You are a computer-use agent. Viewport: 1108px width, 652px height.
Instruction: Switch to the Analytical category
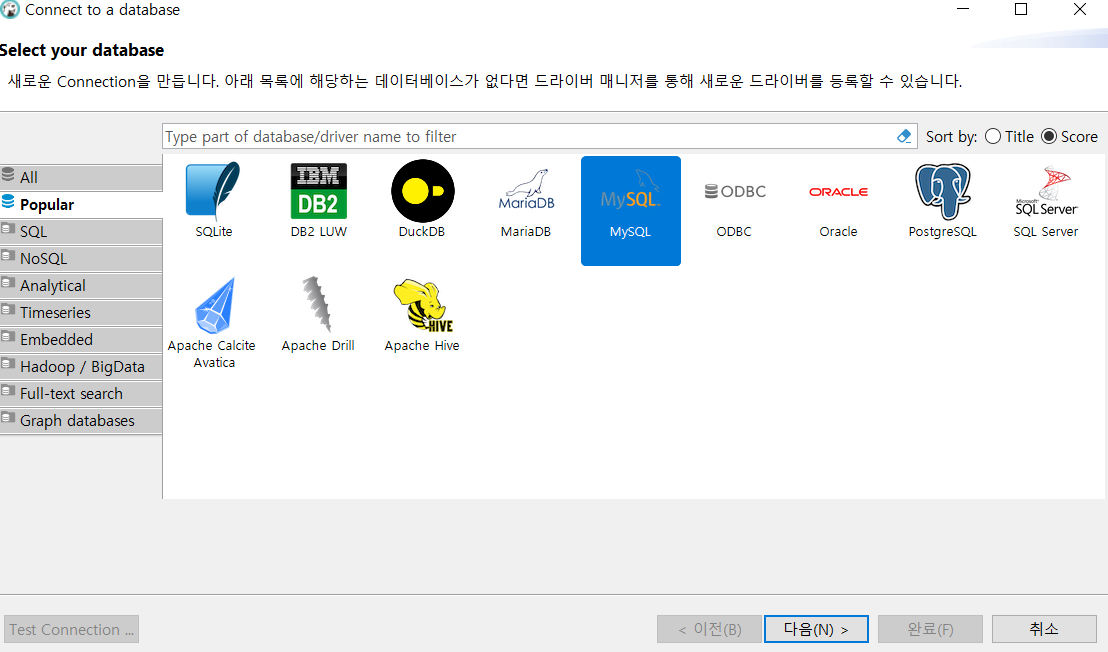point(81,285)
